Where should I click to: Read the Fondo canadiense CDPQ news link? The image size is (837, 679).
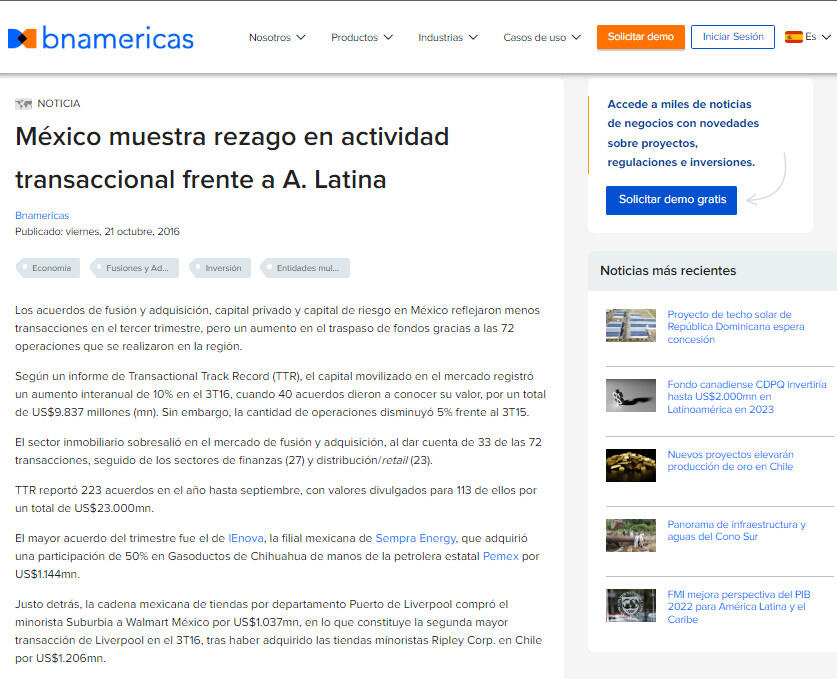click(746, 396)
